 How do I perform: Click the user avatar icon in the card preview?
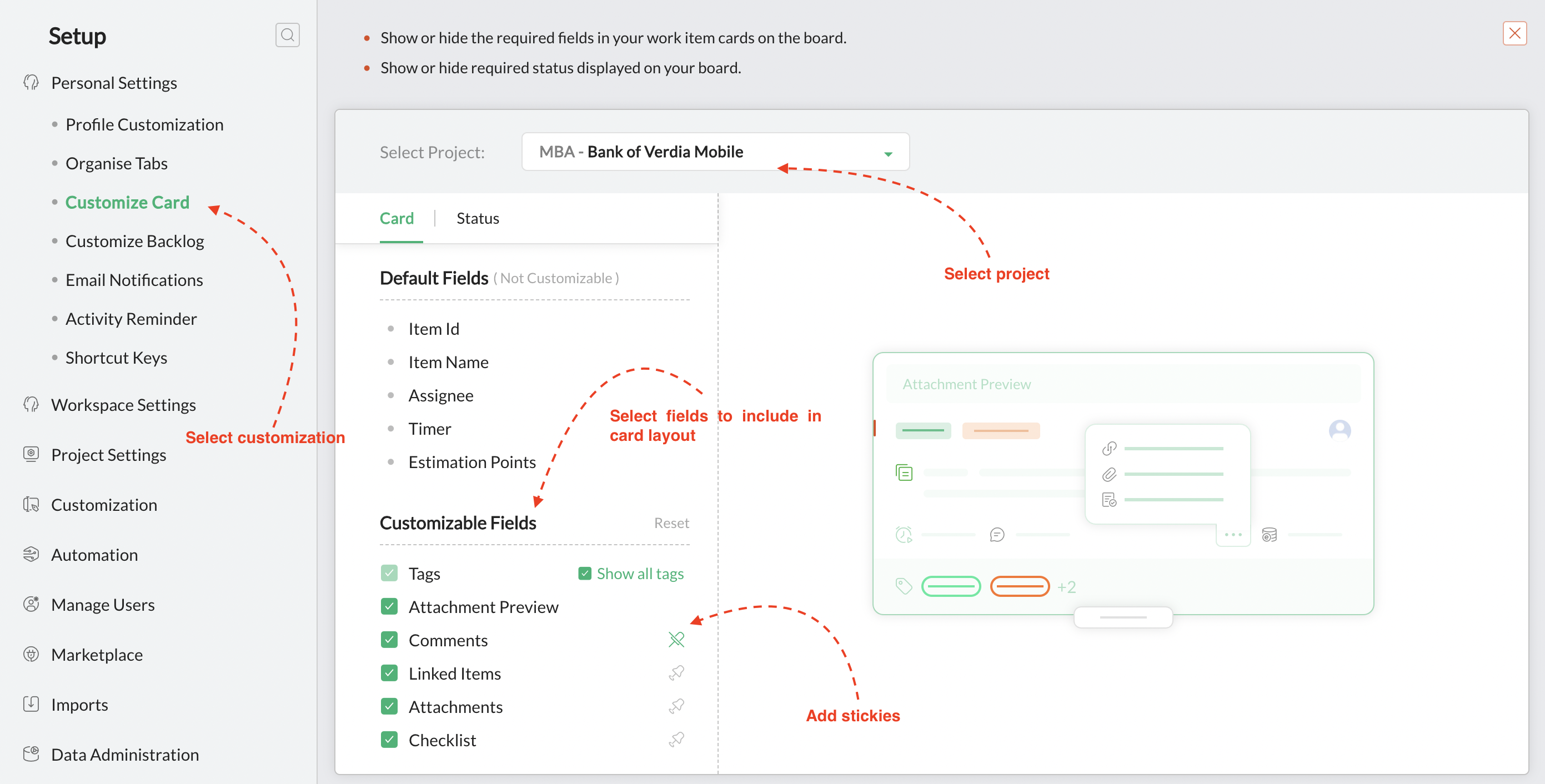coord(1340,430)
